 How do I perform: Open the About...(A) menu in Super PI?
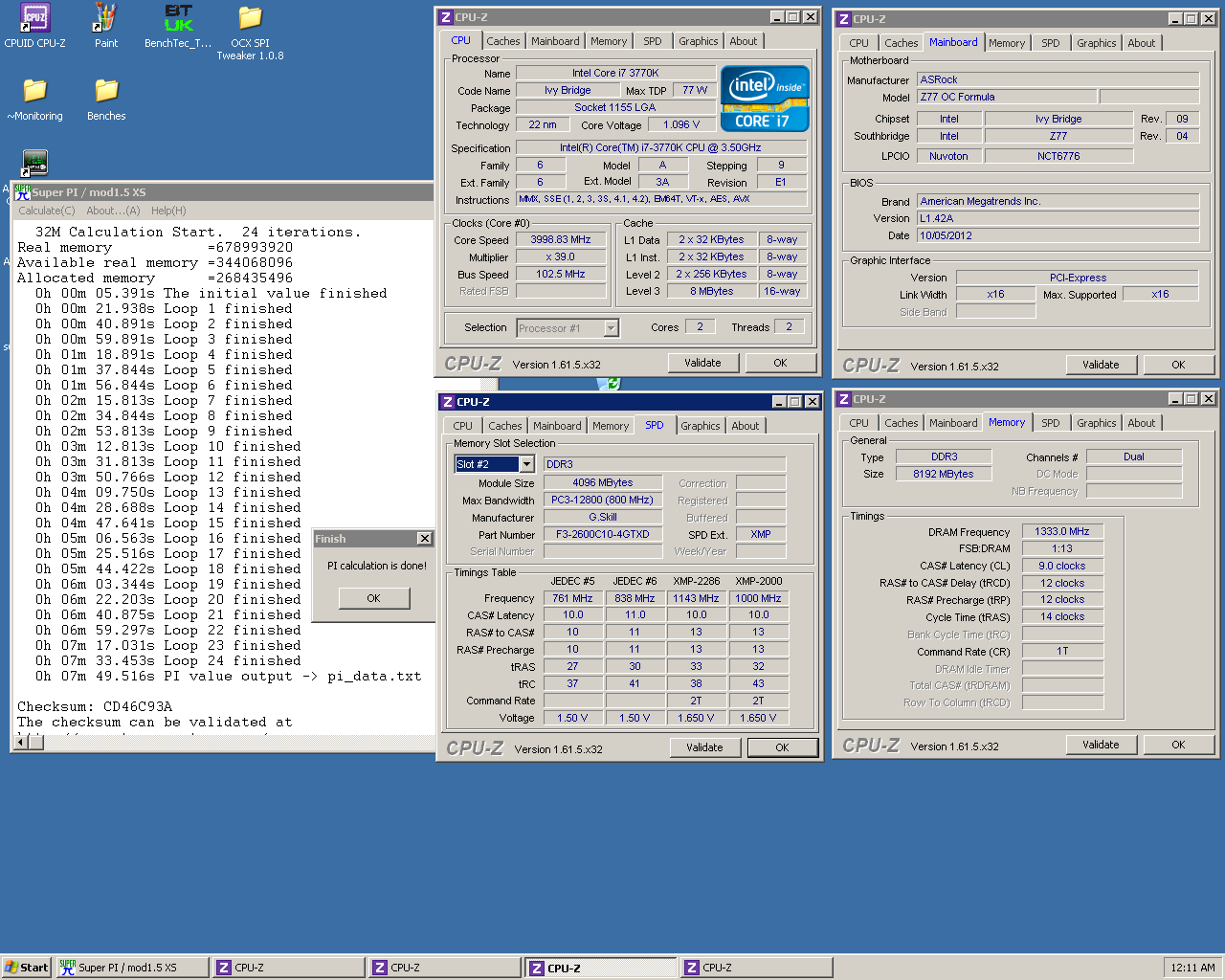tap(113, 211)
